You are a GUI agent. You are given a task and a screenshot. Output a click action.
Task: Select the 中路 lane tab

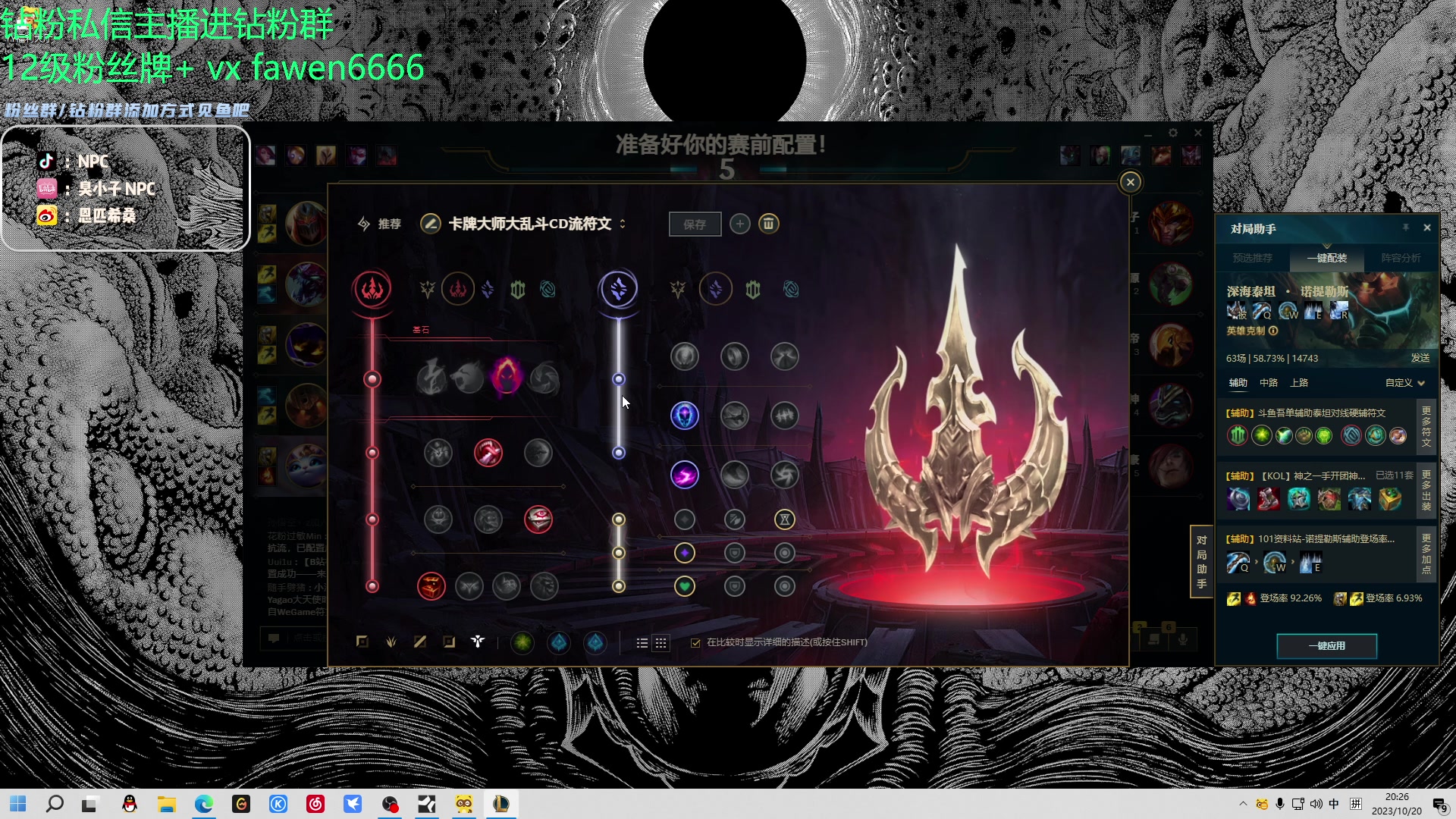coord(1269,383)
